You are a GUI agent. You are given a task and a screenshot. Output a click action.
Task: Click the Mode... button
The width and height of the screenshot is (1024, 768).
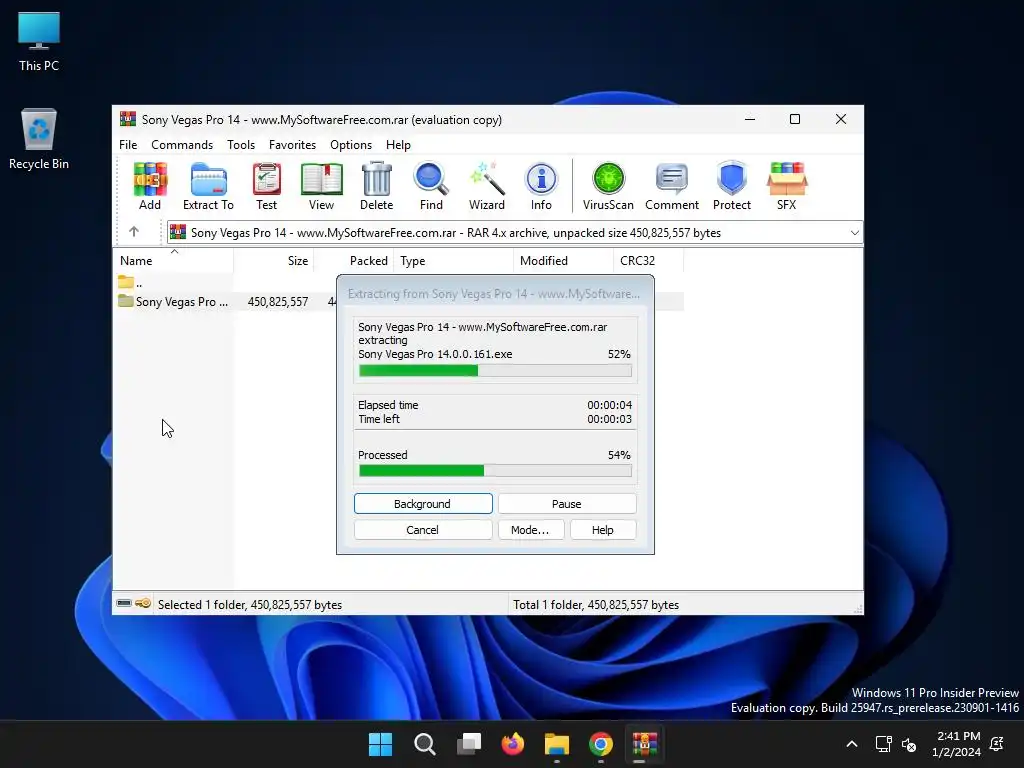coord(531,530)
